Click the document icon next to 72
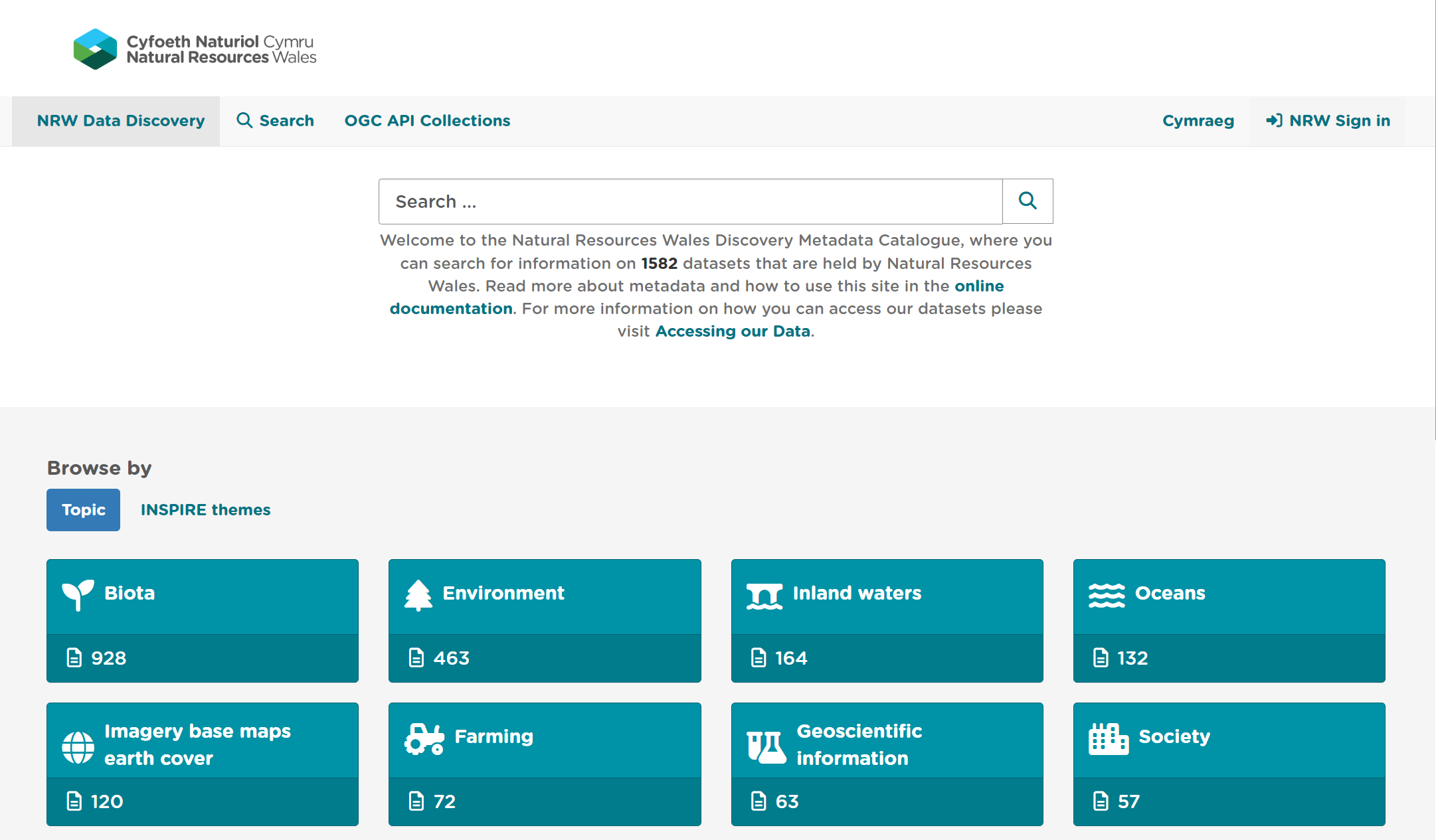 416,801
